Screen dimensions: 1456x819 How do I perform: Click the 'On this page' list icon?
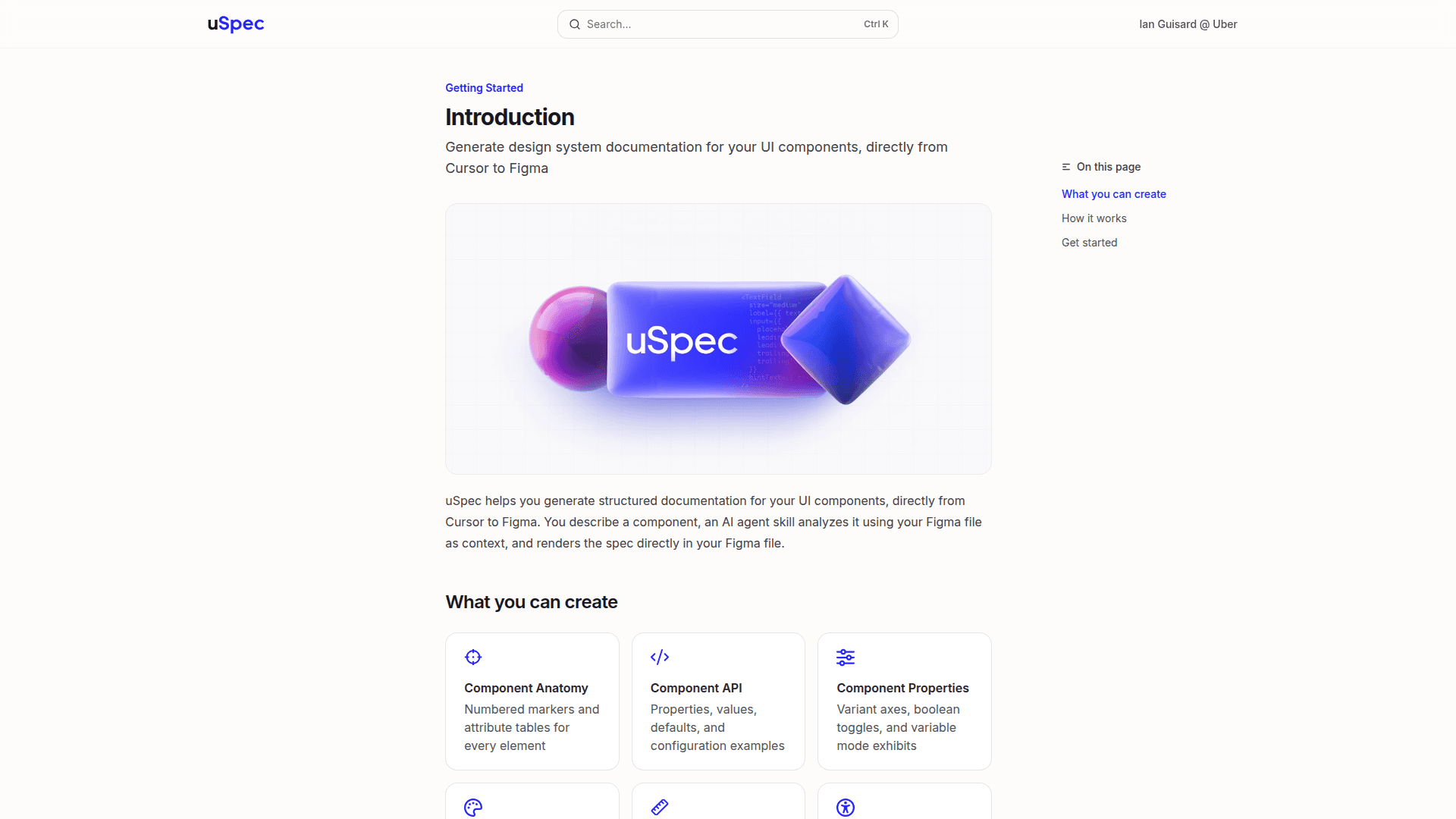(1065, 166)
